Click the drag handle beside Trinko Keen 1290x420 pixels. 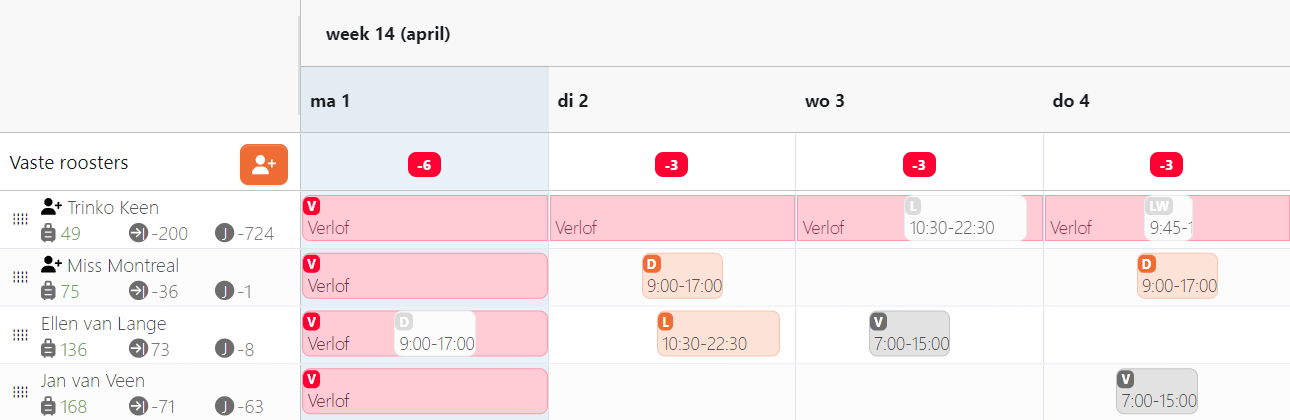point(20,219)
